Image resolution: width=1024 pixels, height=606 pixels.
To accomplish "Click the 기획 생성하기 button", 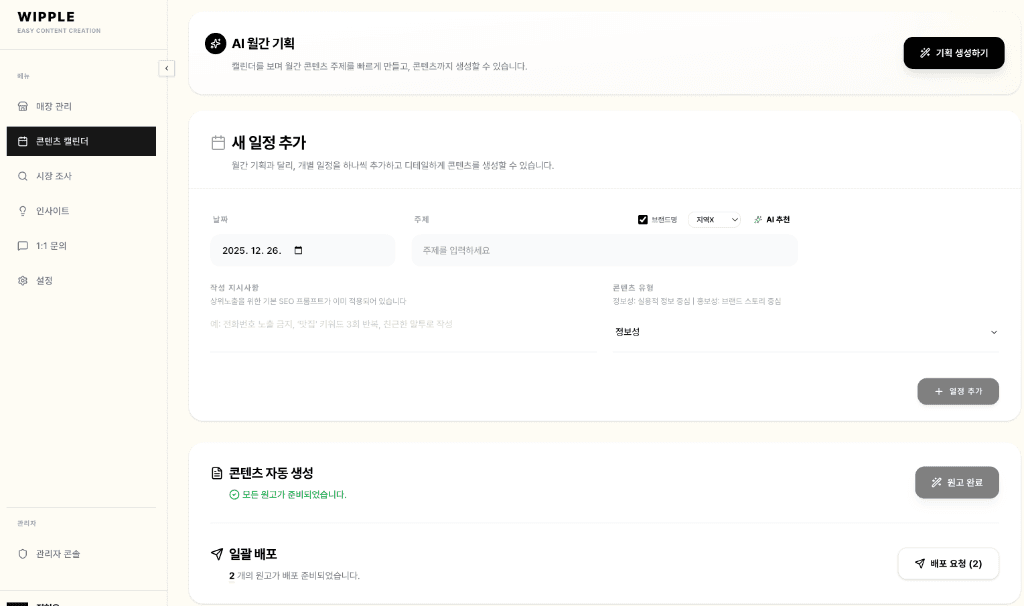I will pos(953,53).
